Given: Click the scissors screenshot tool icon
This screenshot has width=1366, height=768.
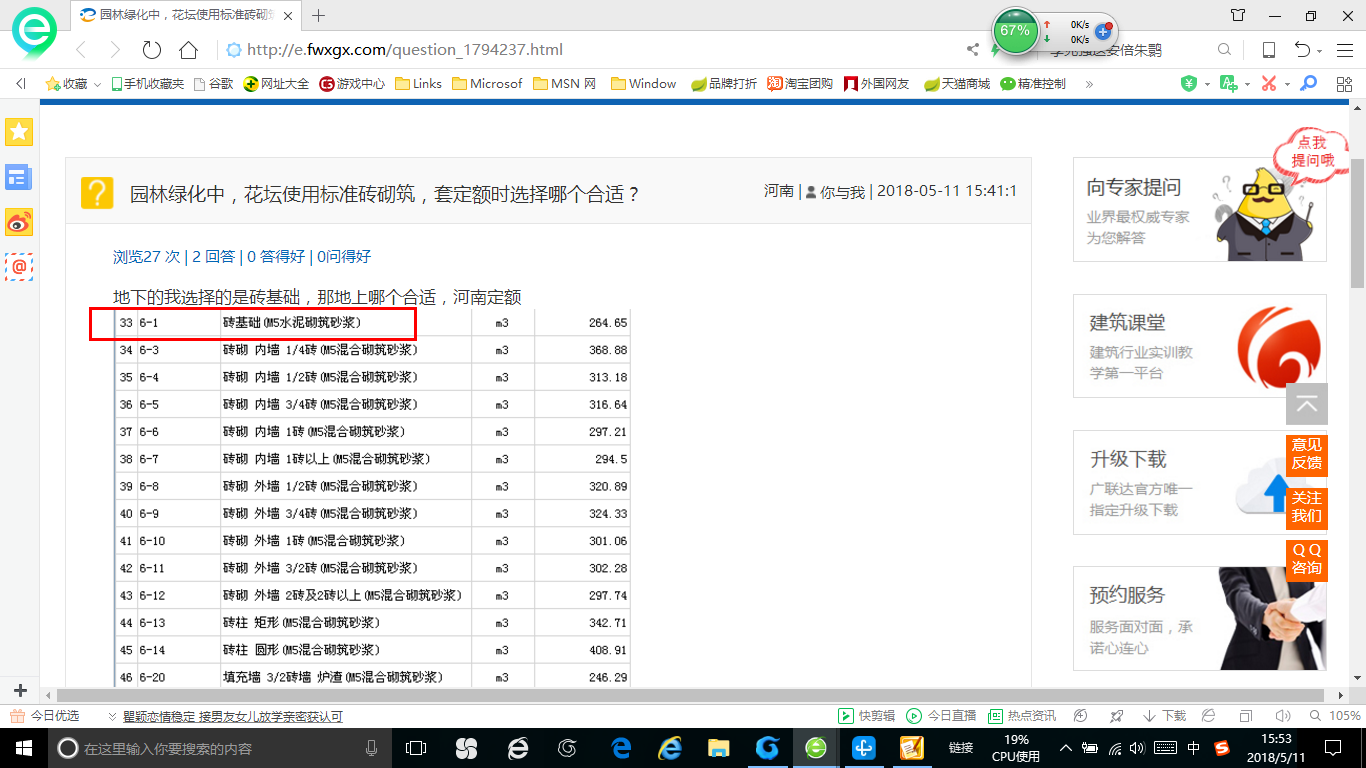Looking at the screenshot, I should (x=1269, y=84).
